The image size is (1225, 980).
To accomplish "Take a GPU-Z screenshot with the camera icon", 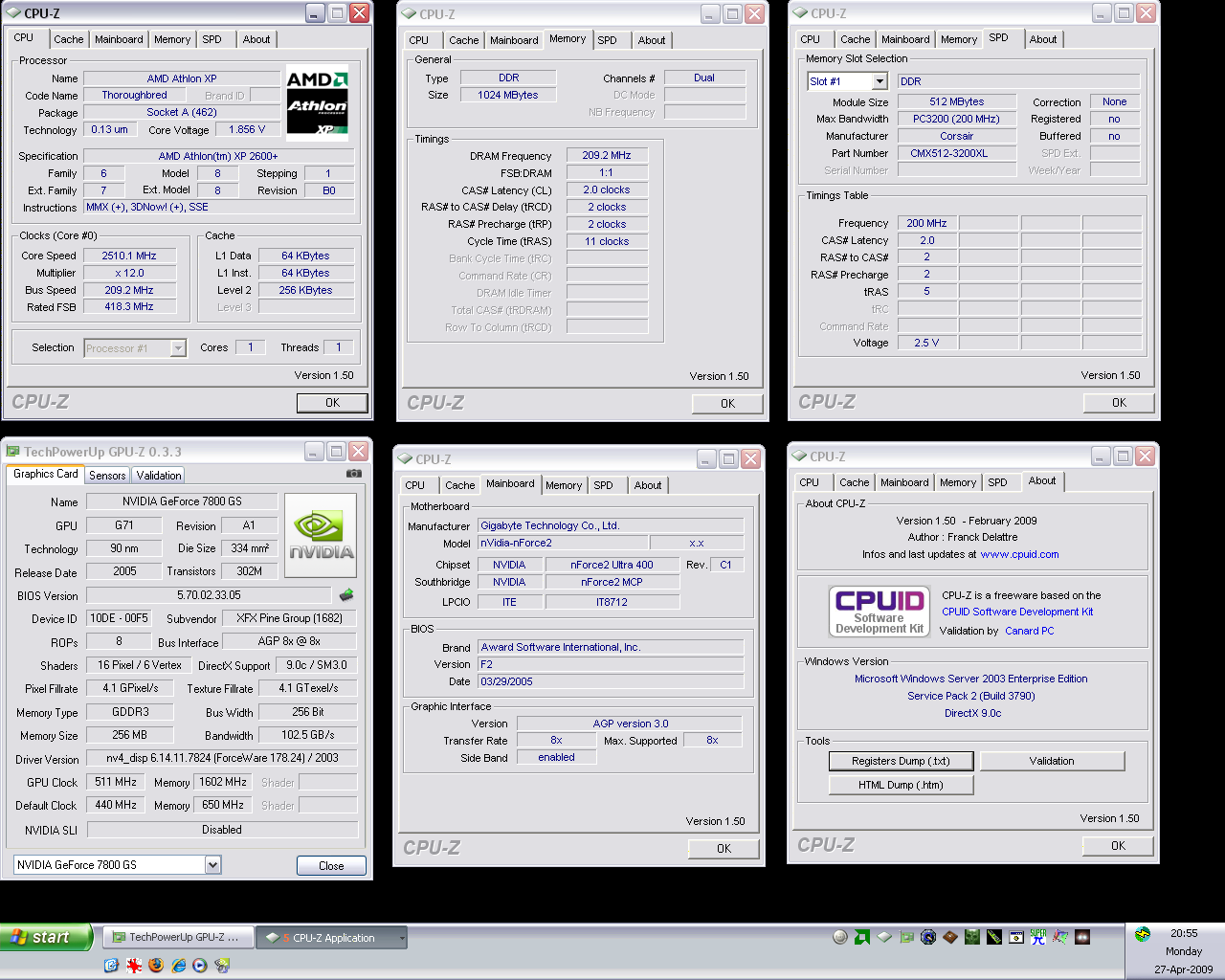I will point(354,474).
